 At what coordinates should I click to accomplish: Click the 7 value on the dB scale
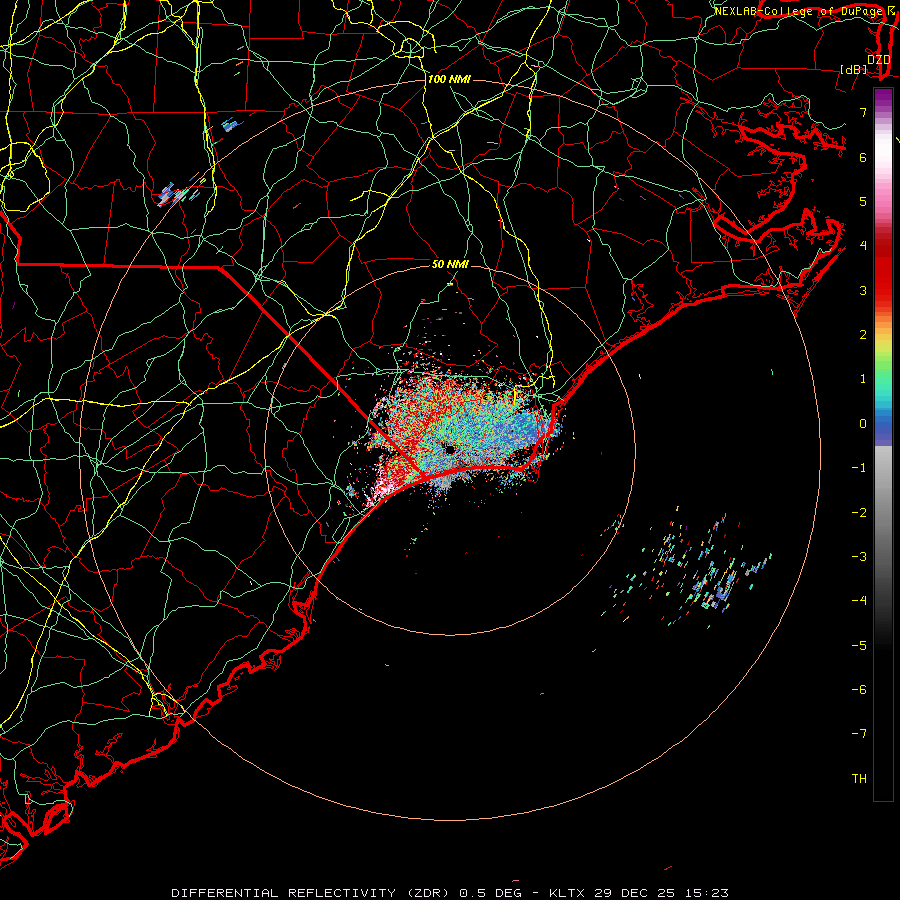tap(863, 112)
